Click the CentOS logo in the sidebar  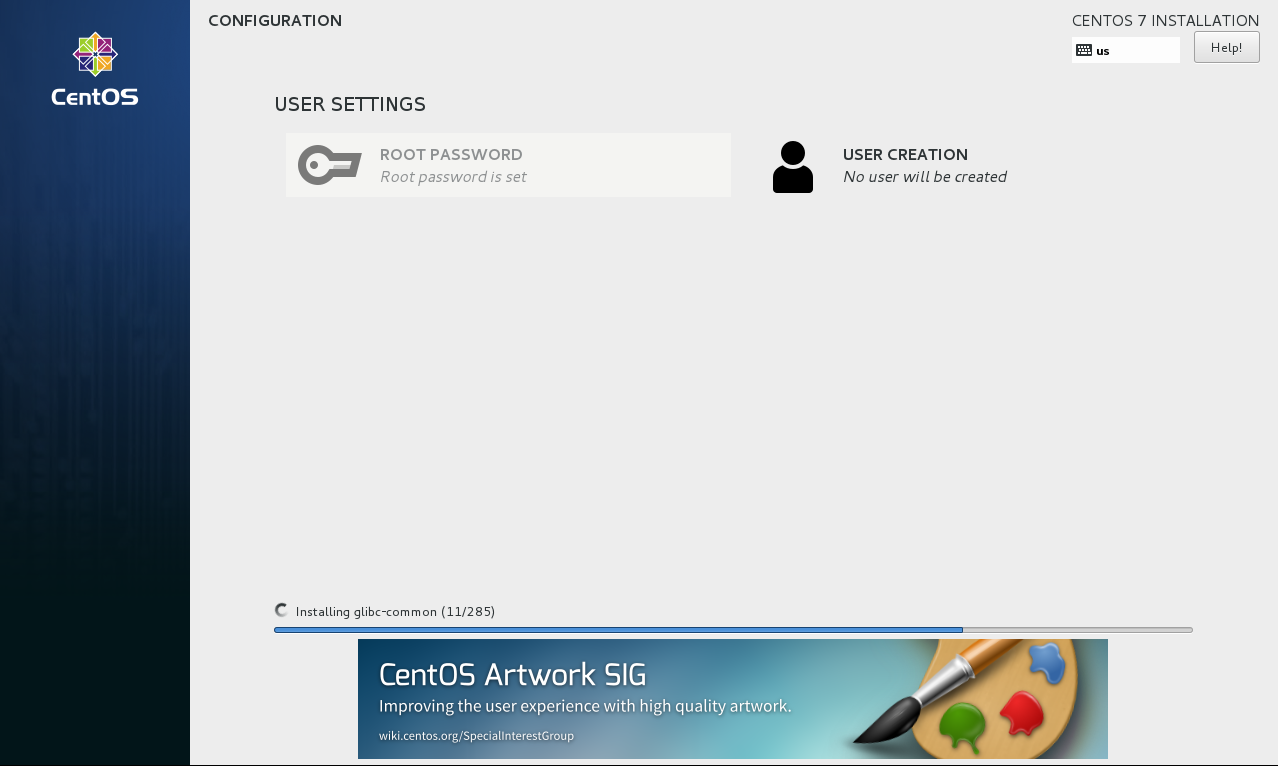(x=95, y=69)
